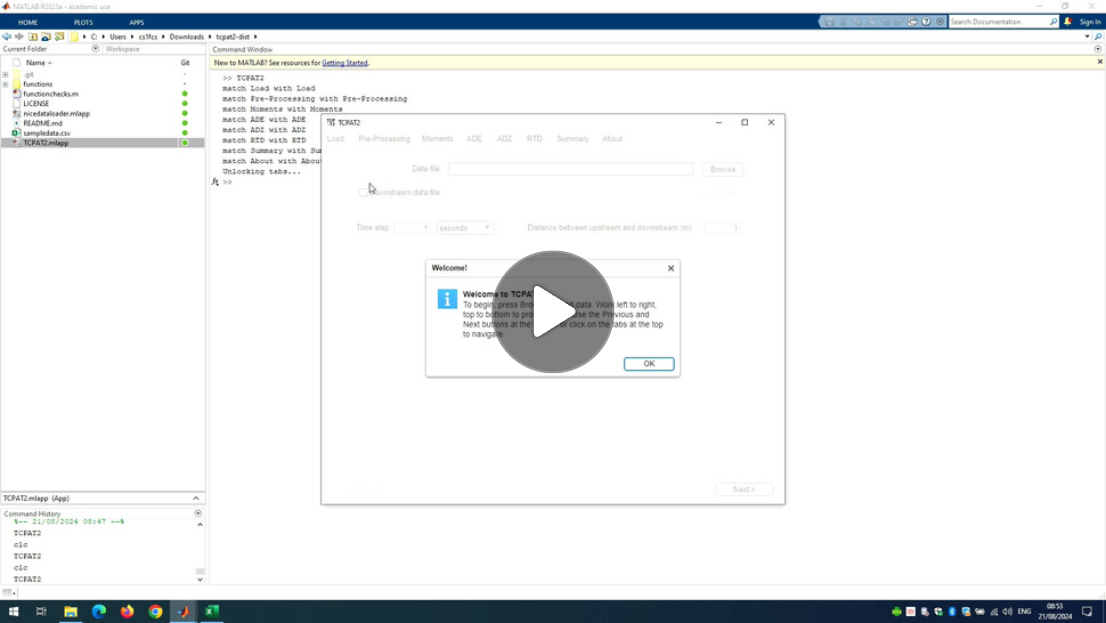Viewport: 1106px width, 623px height.
Task: Click the Browse button for Data file
Action: pyautogui.click(x=723, y=169)
